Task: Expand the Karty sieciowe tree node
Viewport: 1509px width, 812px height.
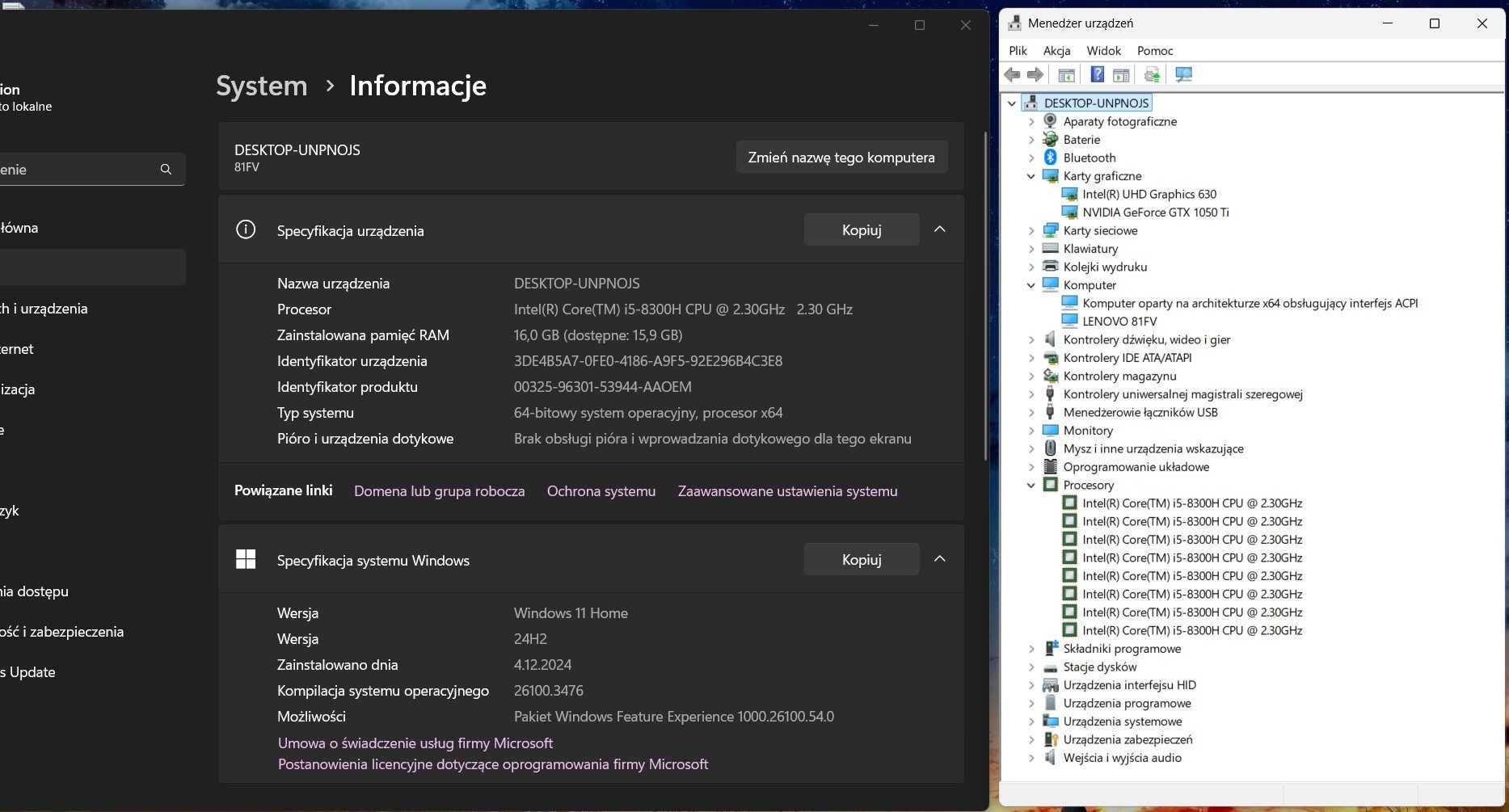Action: pyautogui.click(x=1031, y=230)
